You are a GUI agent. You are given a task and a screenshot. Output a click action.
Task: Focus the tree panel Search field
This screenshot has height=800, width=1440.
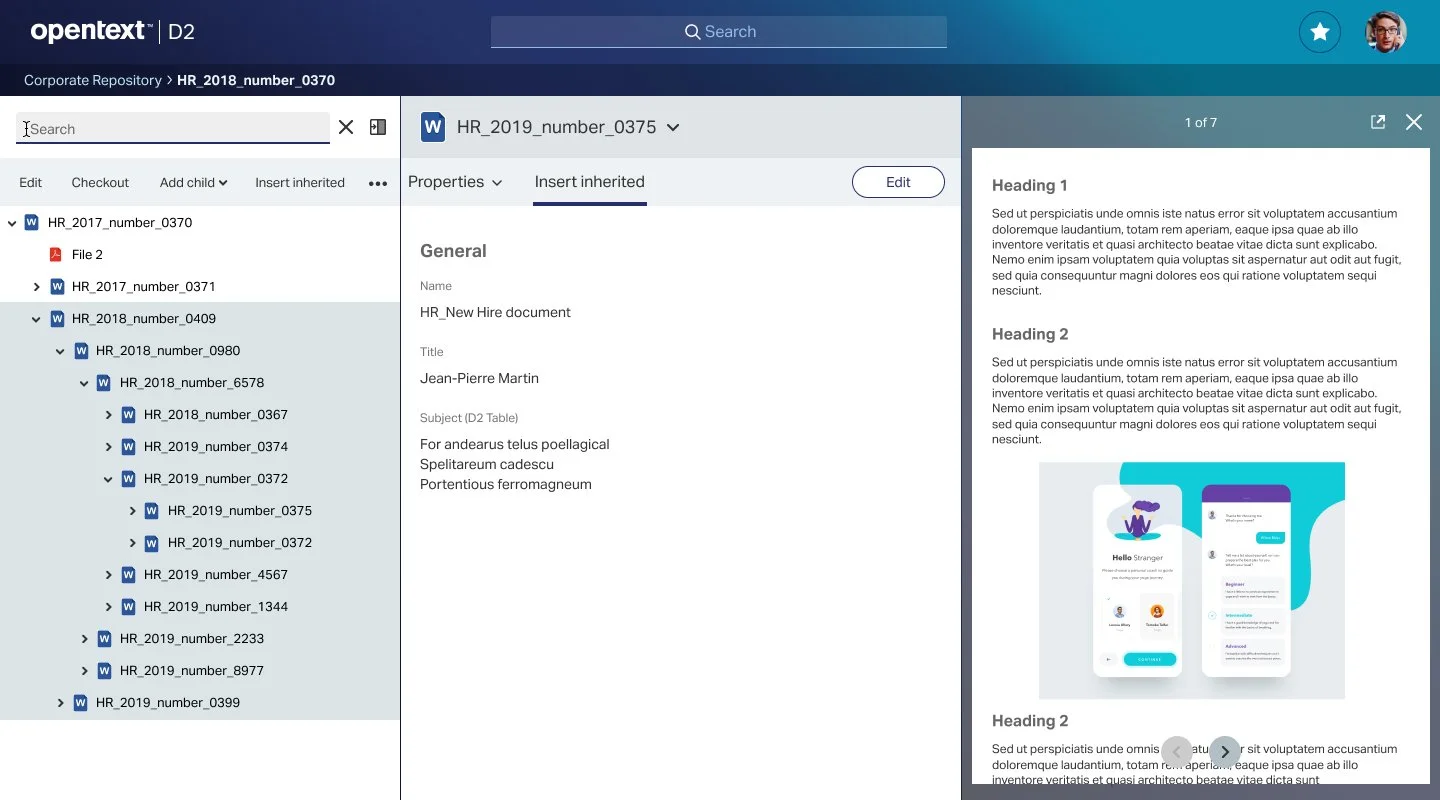click(173, 128)
